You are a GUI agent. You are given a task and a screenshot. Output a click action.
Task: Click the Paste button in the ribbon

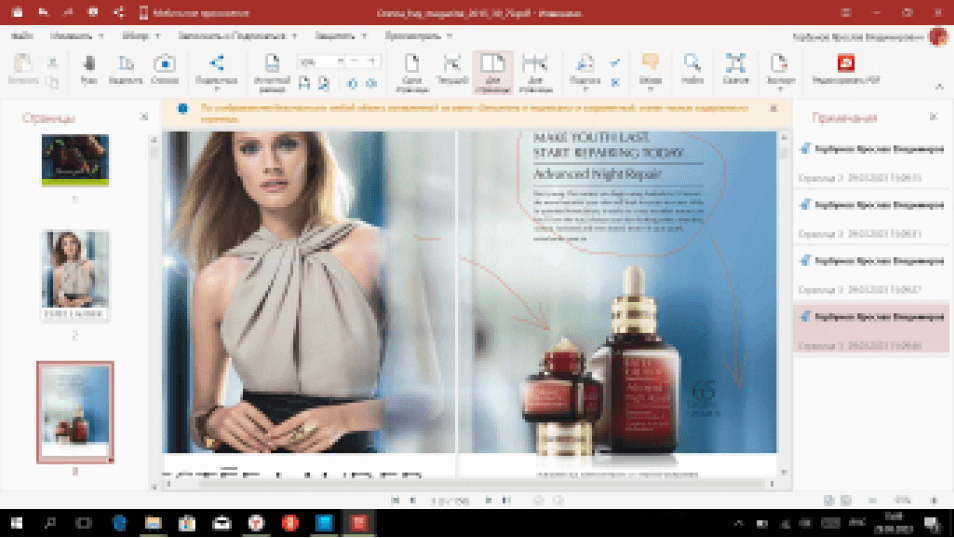tap(23, 69)
